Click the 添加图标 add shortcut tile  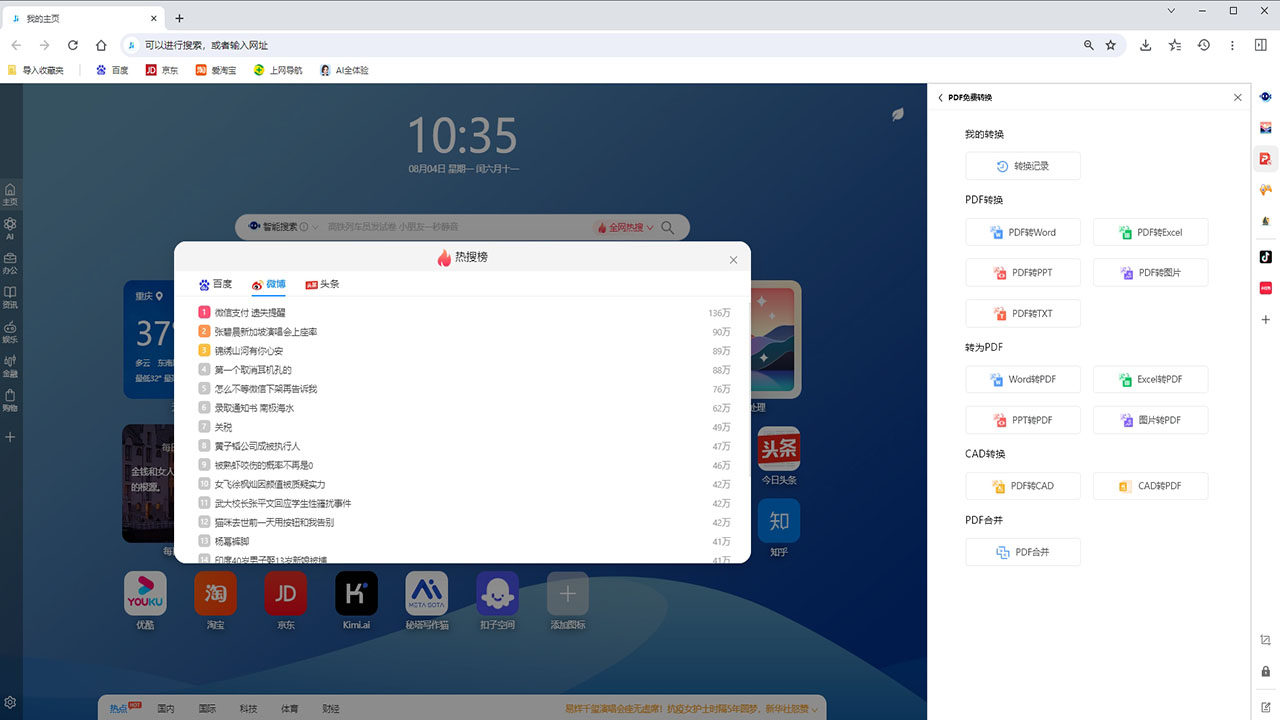point(567,593)
